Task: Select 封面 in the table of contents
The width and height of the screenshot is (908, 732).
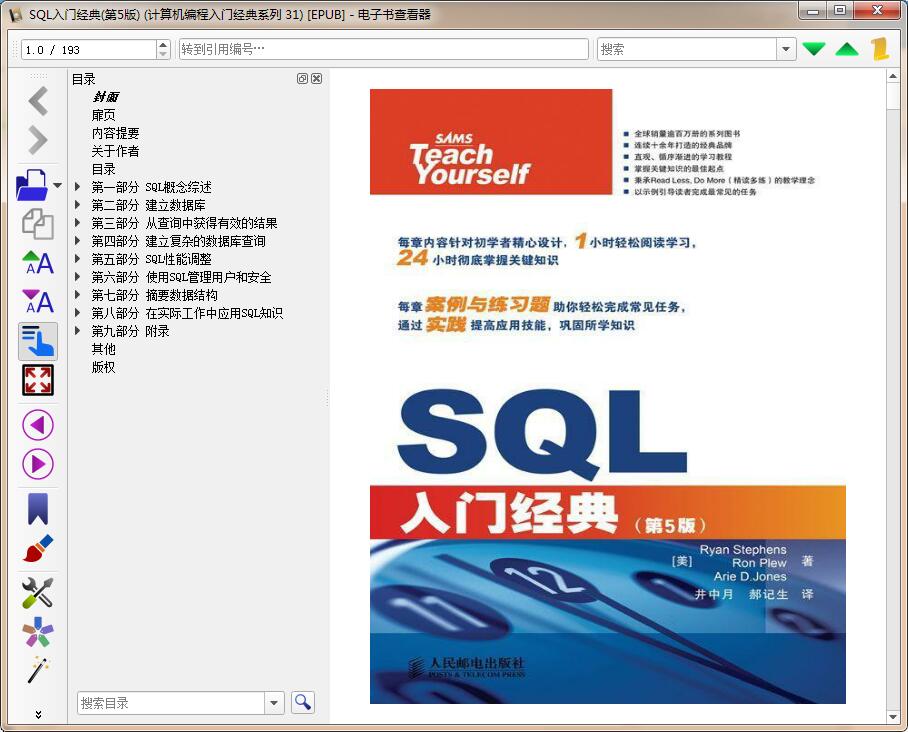Action: coord(105,97)
